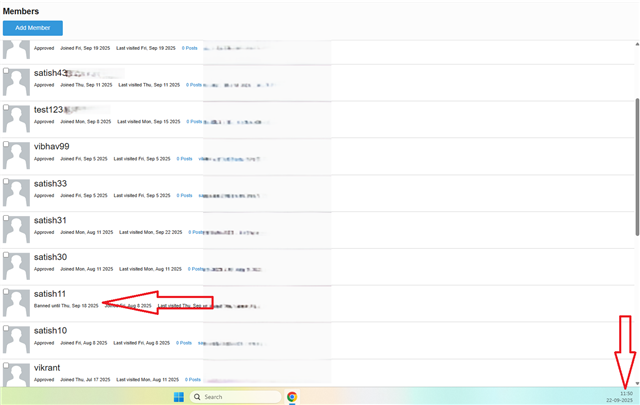Click vibhav99's profile avatar
Image resolution: width=640 pixels, height=405 pixels.
(17, 156)
